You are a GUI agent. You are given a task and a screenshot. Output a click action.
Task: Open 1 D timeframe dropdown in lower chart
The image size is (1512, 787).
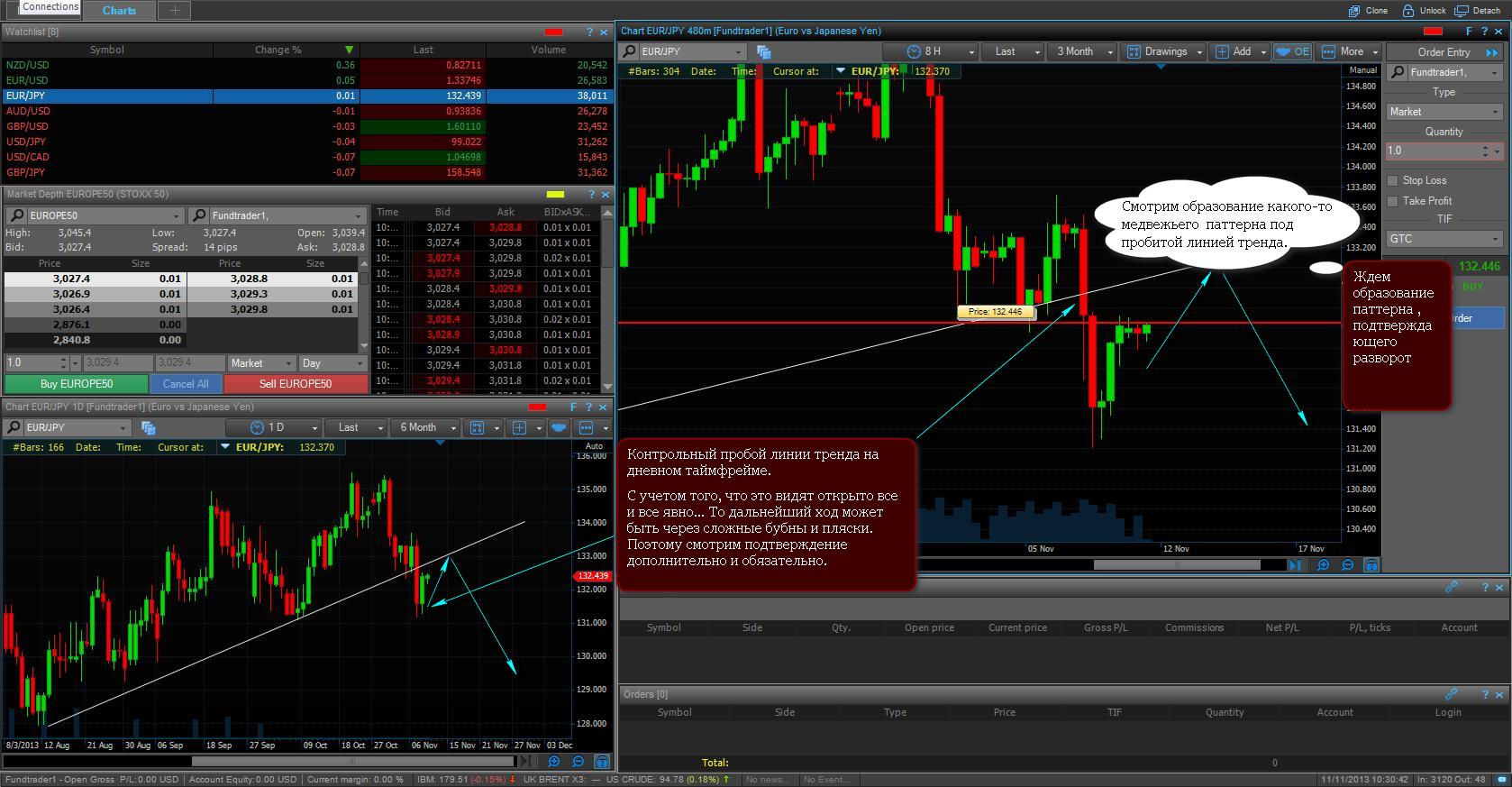273,427
